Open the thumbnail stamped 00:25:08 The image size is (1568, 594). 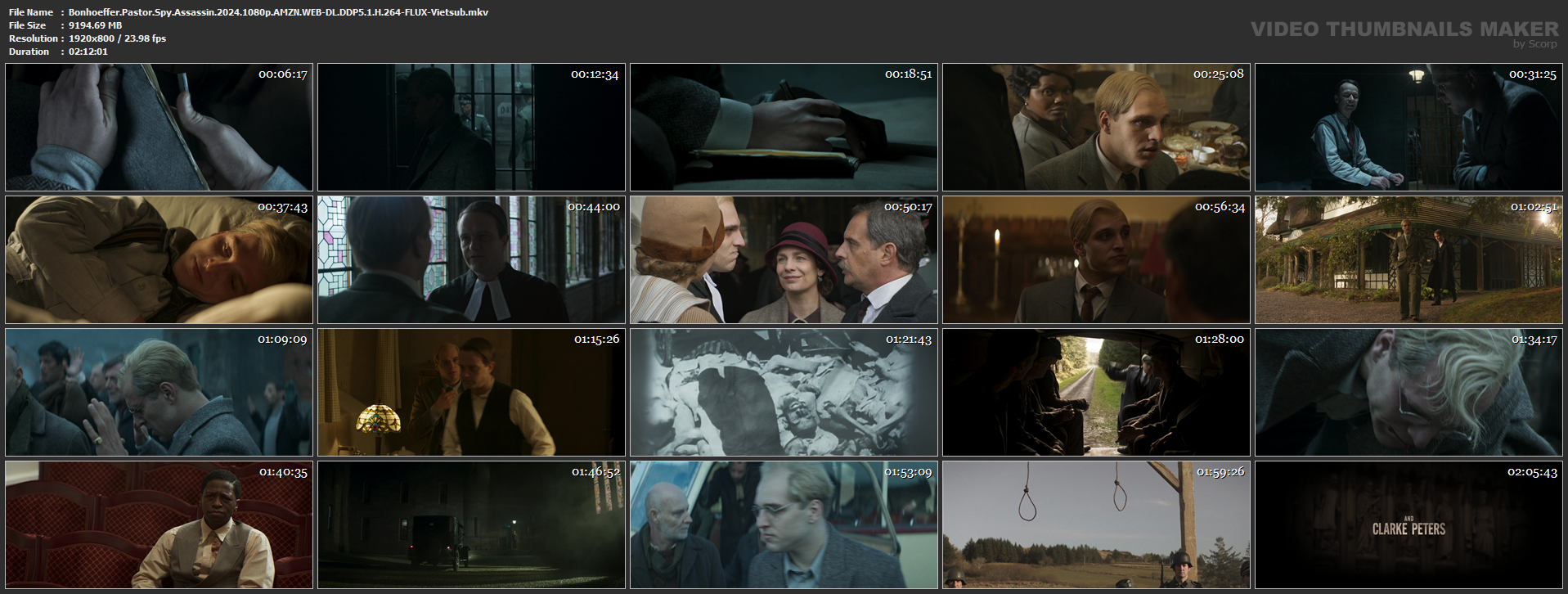pyautogui.click(x=1097, y=128)
